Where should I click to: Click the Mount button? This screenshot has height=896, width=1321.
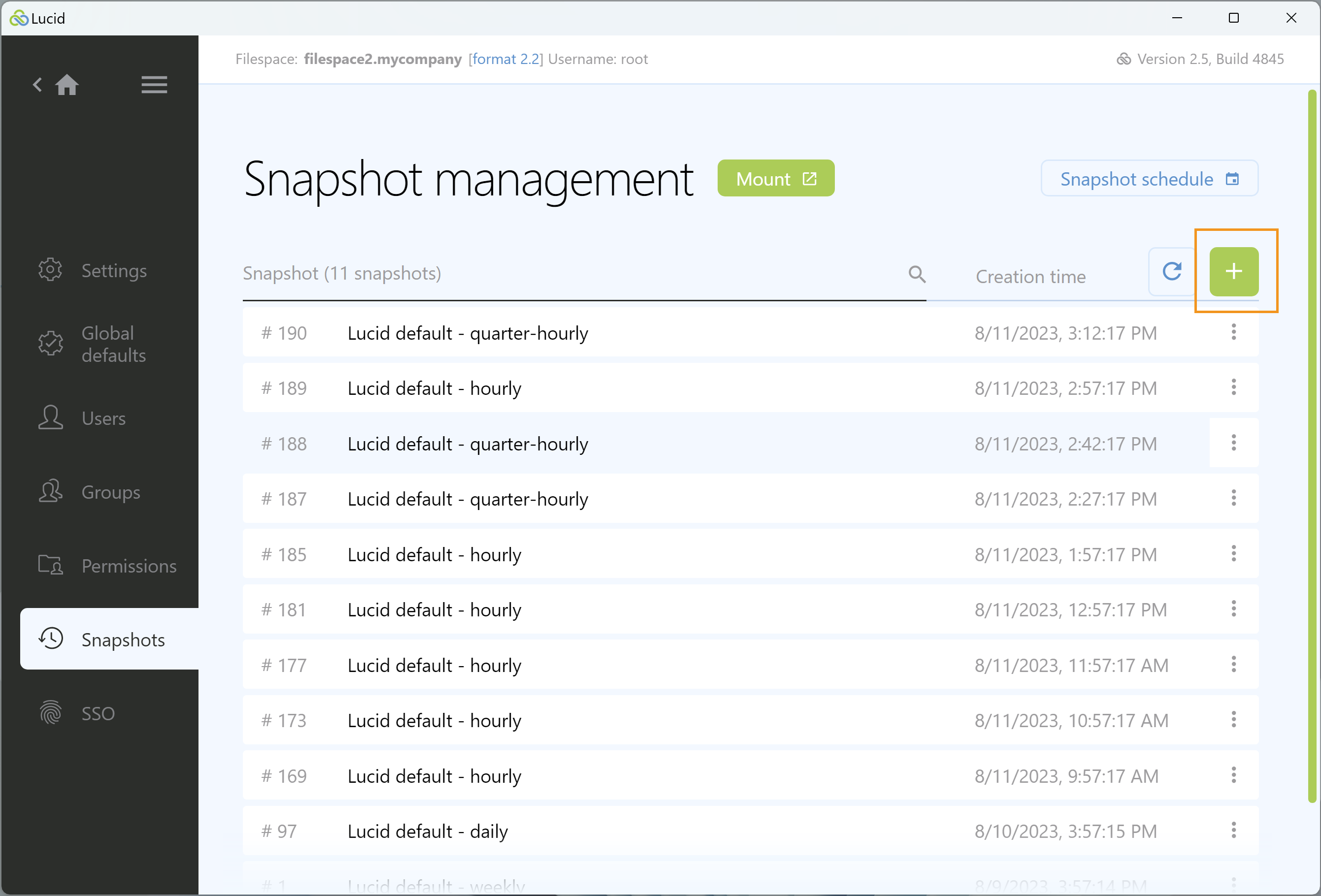click(776, 178)
